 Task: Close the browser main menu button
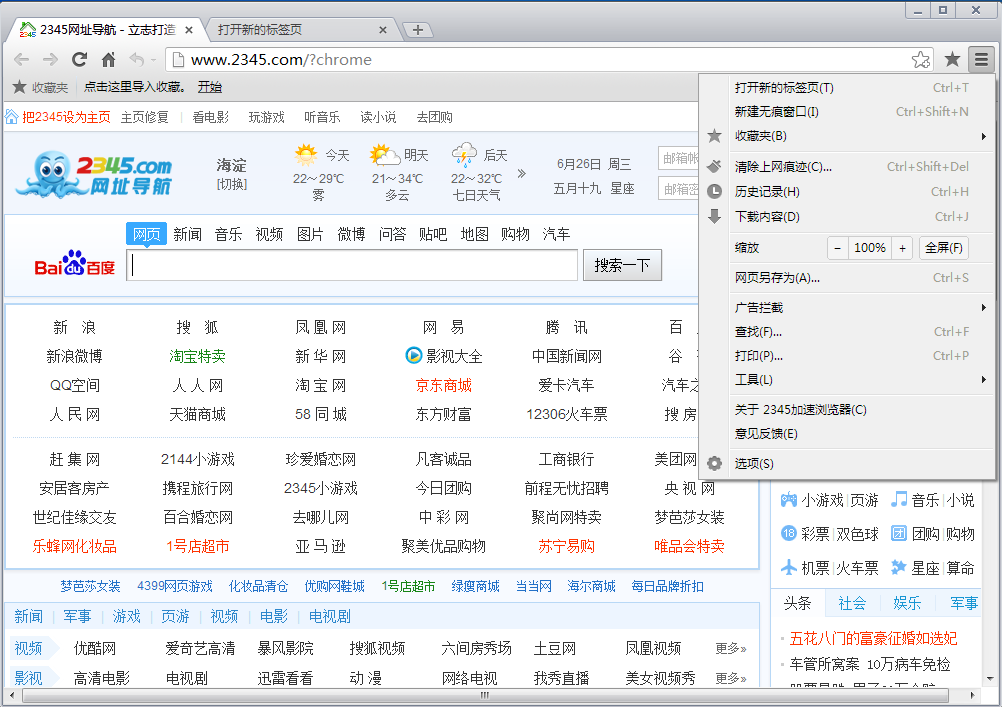pos(981,59)
